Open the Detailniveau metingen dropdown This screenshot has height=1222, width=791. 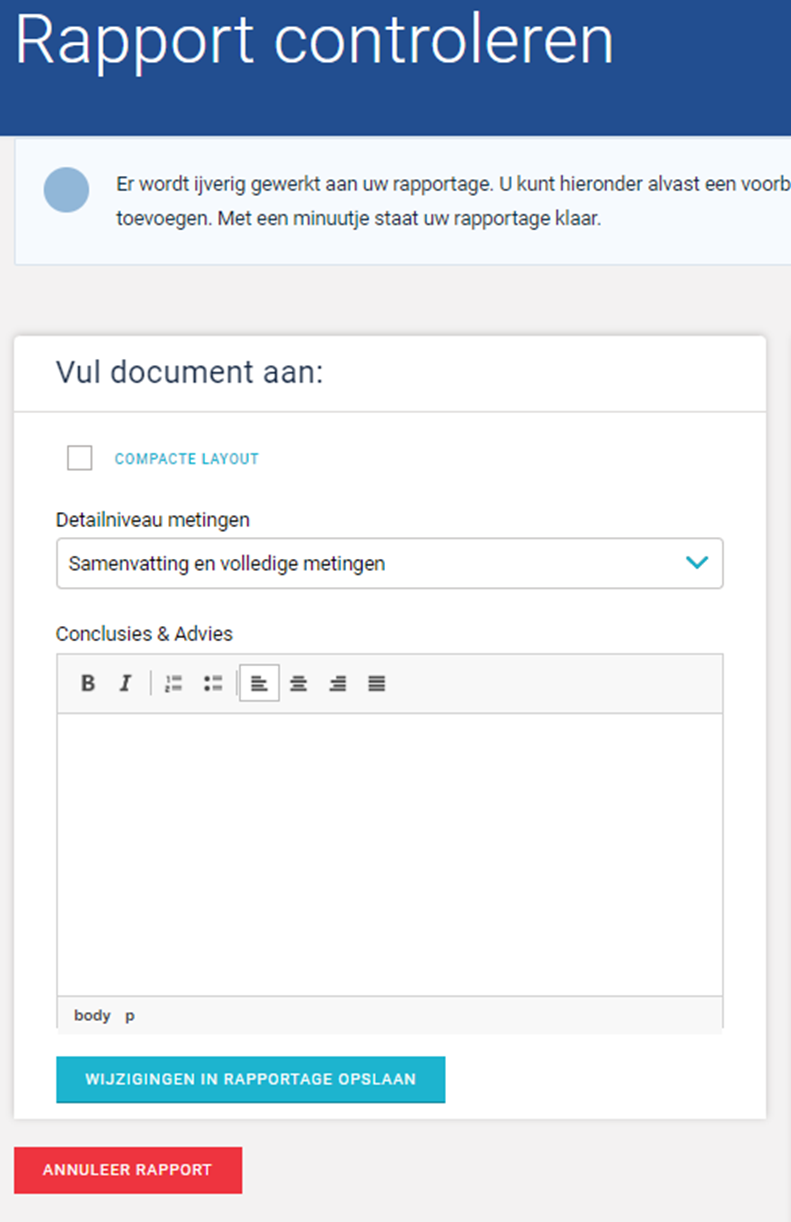pos(390,564)
